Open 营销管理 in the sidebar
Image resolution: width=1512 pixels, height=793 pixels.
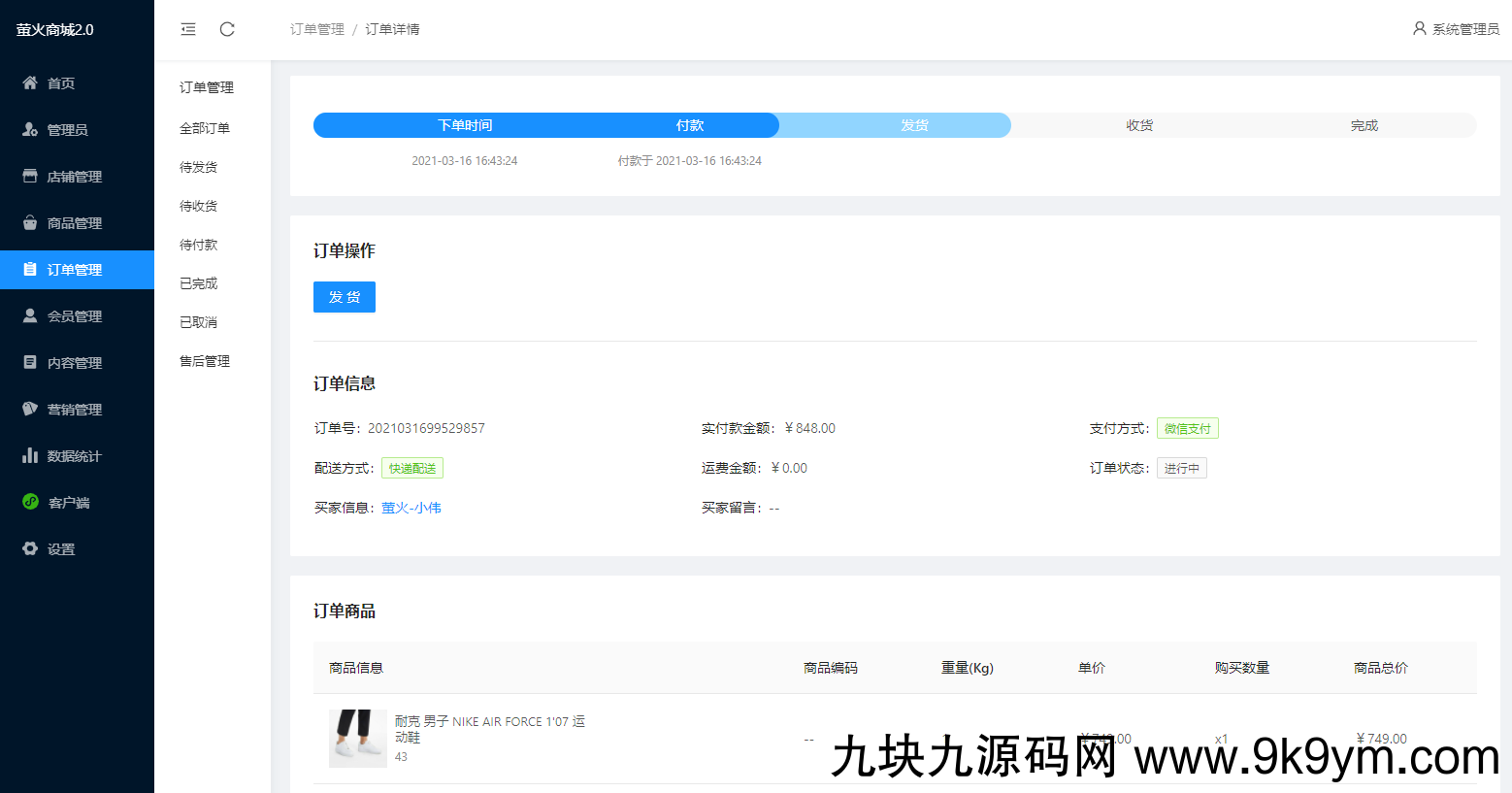(x=75, y=410)
